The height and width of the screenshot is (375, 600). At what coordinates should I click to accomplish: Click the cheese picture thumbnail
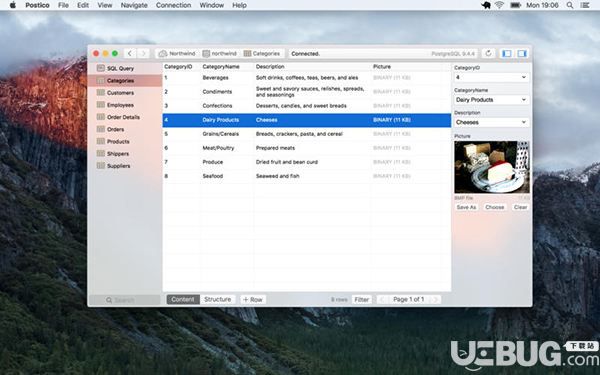click(x=492, y=167)
